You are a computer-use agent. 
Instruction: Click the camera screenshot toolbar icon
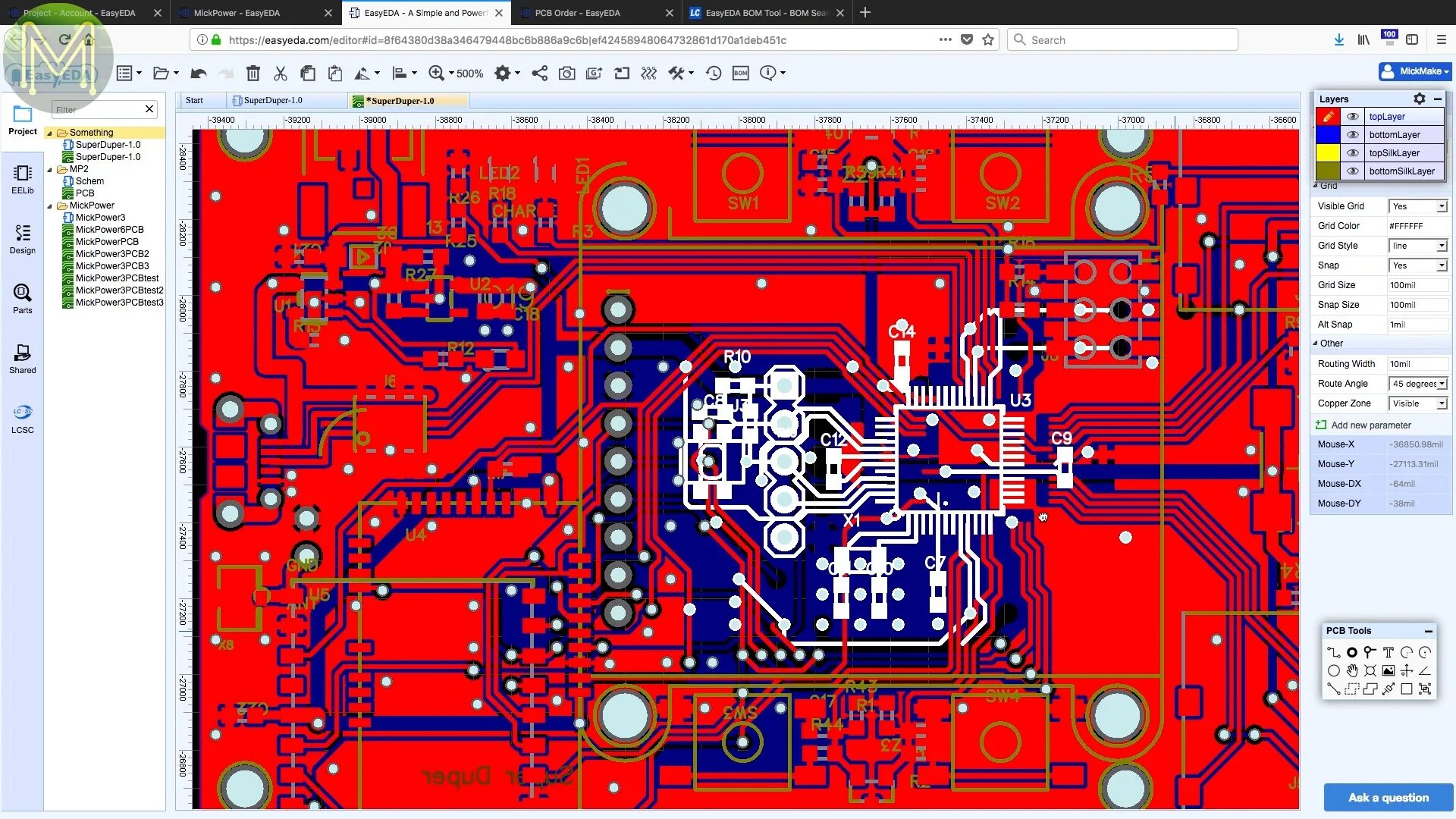(x=566, y=73)
